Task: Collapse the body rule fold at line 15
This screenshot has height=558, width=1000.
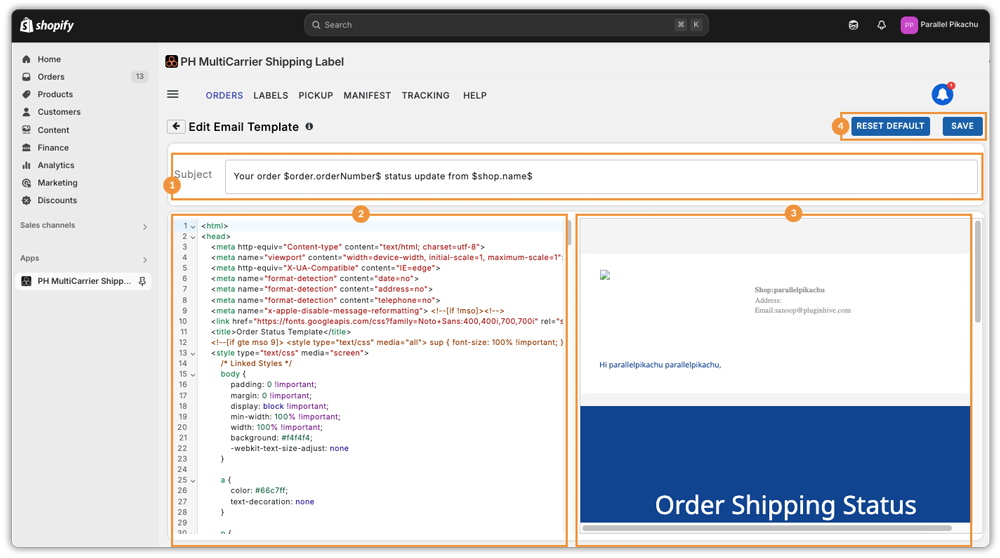Action: point(193,375)
